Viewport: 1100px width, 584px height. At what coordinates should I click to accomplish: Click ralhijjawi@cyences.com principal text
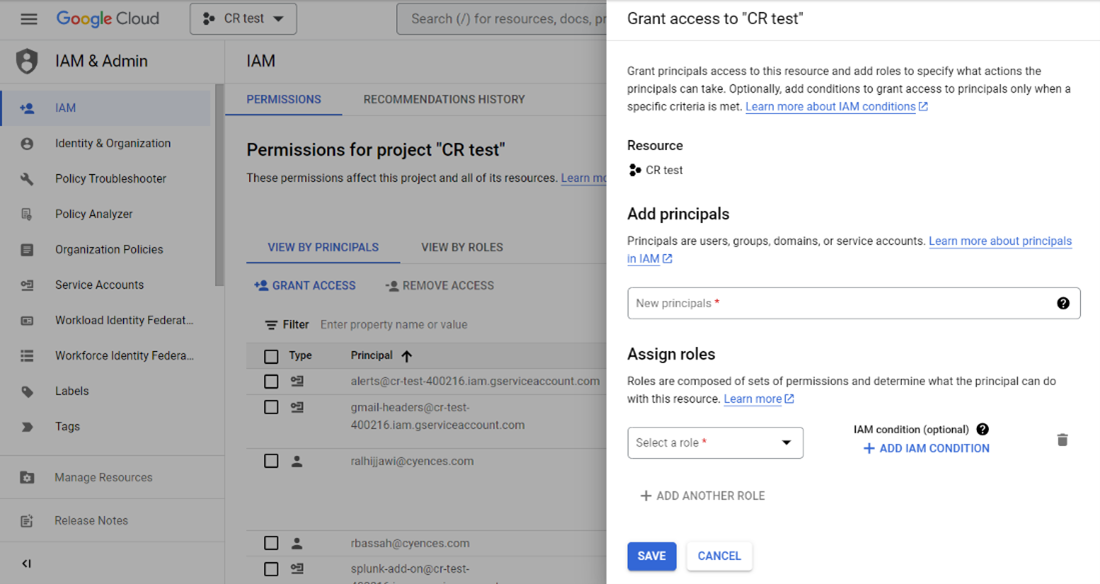pos(412,461)
